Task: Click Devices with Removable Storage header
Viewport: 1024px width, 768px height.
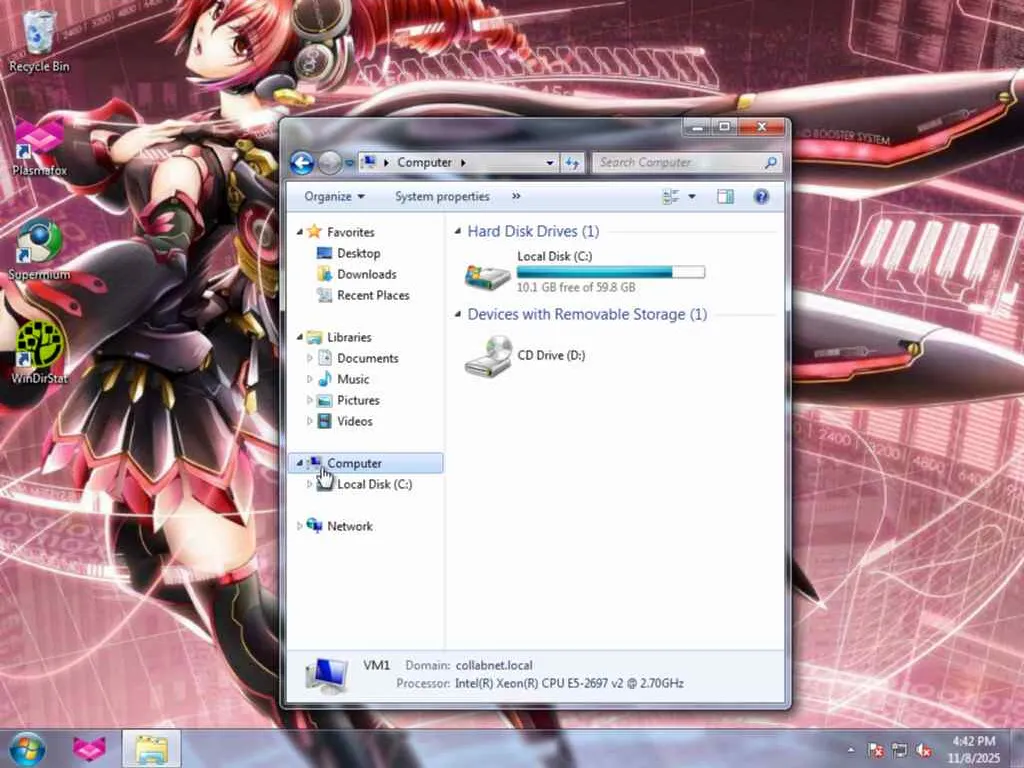Action: [x=587, y=314]
